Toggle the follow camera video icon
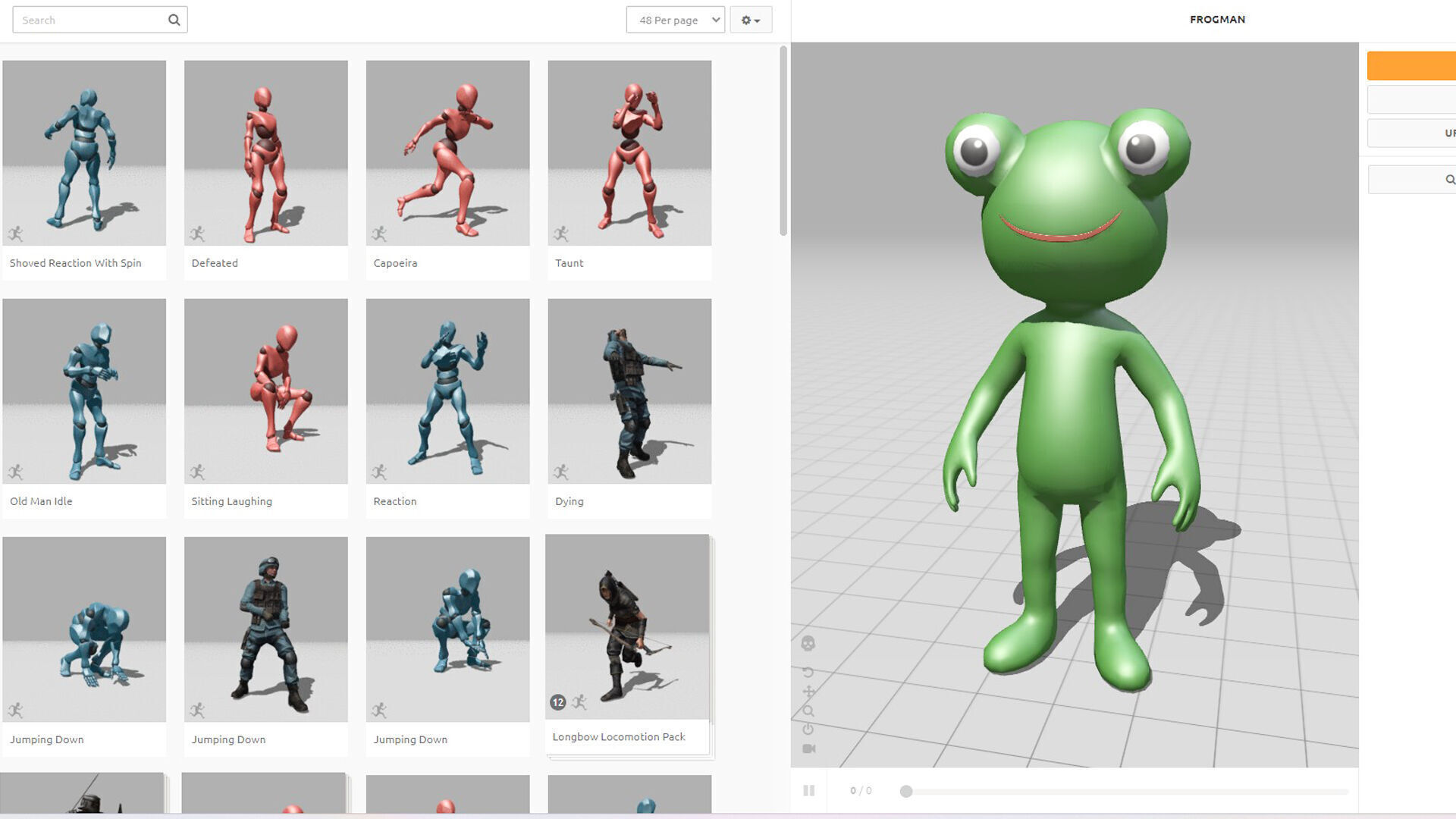Screen dimensions: 1456x819 pos(808,748)
